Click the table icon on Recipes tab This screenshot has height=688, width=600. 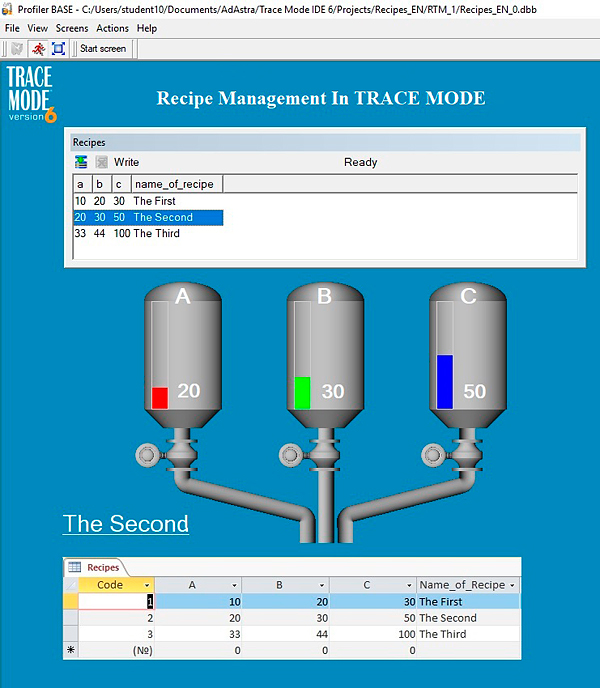(75, 567)
